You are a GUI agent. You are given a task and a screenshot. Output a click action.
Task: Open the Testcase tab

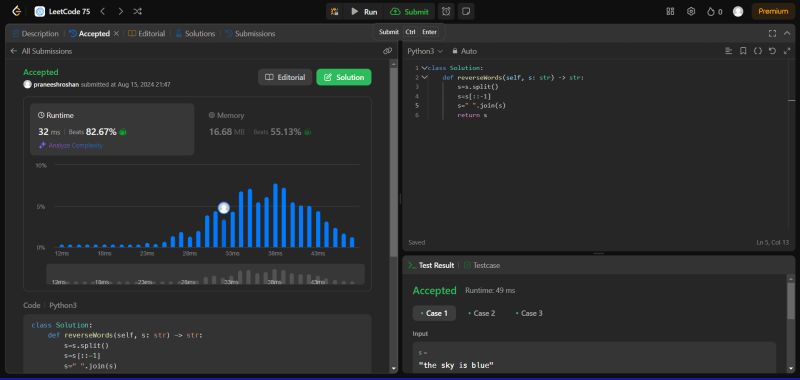[x=482, y=265]
